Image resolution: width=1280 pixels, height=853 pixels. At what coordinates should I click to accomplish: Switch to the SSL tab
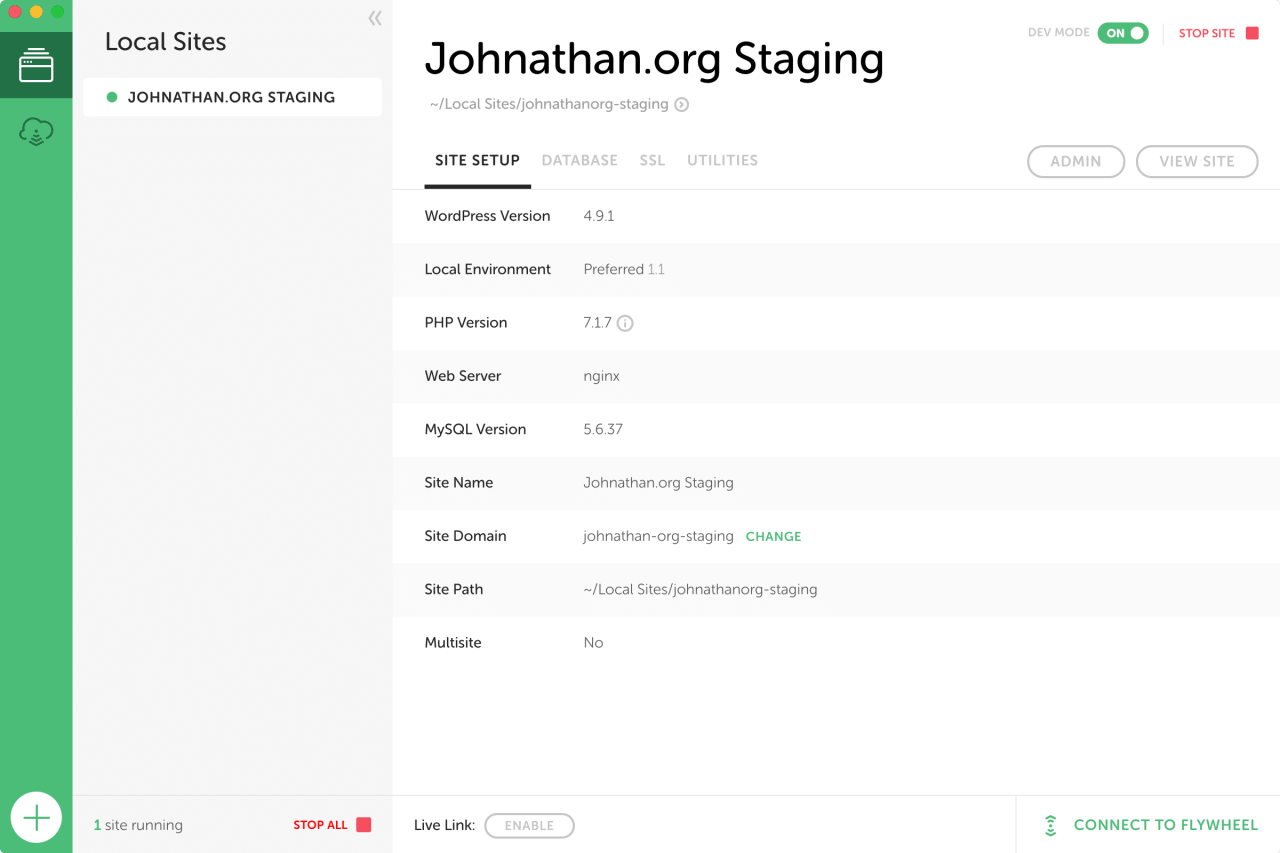pyautogui.click(x=652, y=160)
